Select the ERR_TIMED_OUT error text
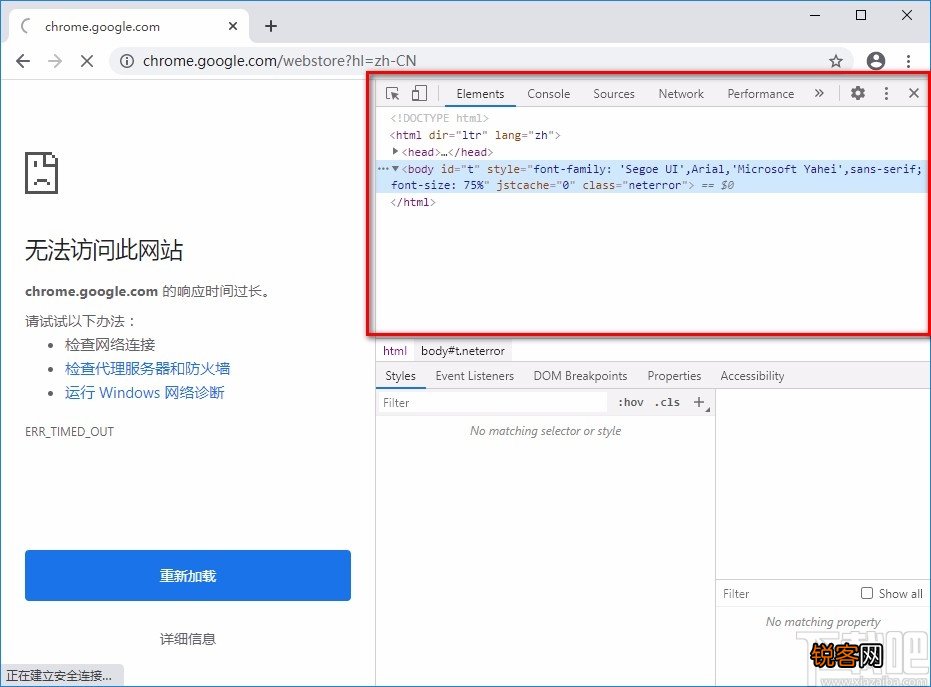The image size is (931, 687). 69,432
